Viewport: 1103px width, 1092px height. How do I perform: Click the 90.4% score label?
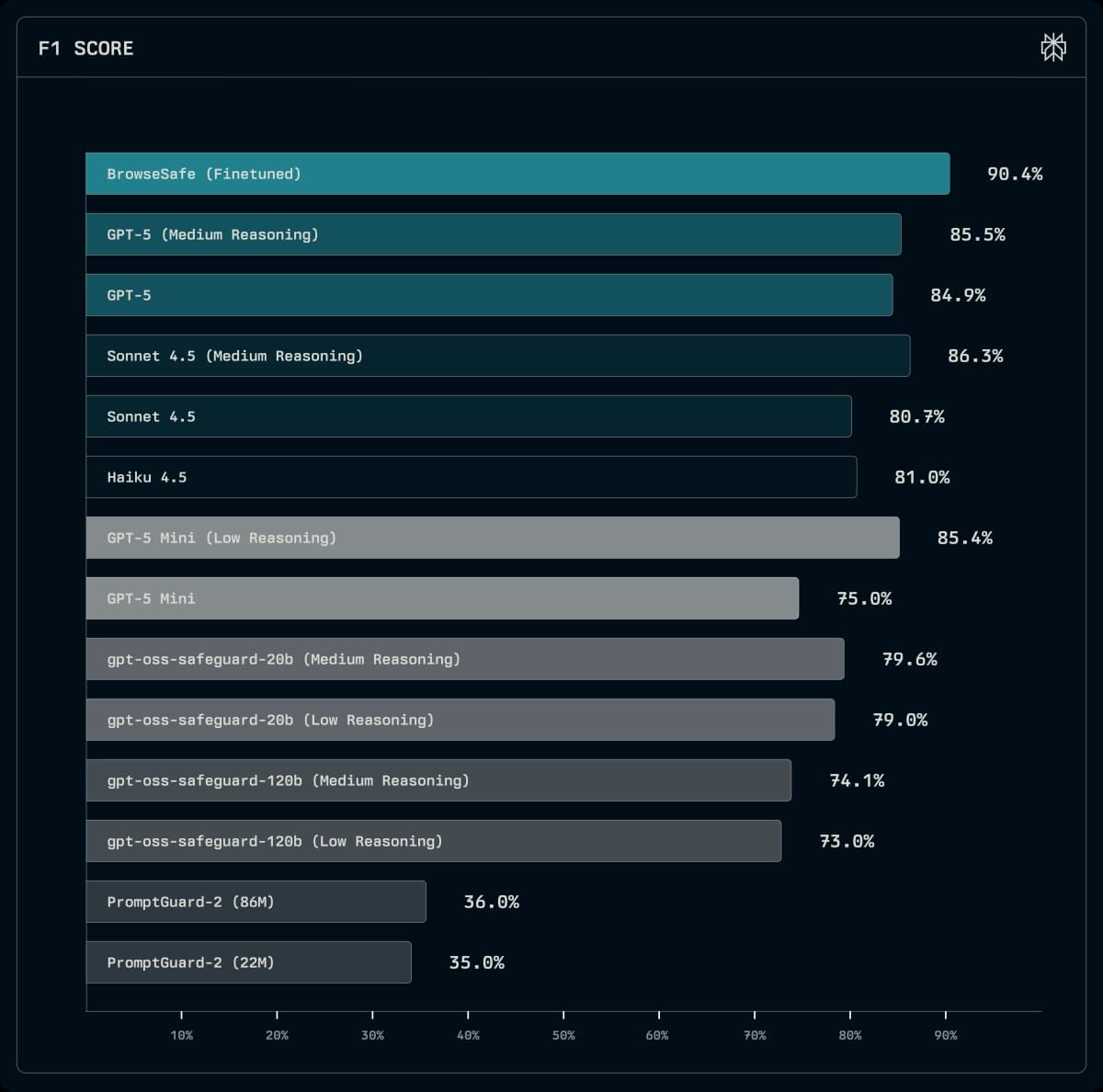point(1016,174)
